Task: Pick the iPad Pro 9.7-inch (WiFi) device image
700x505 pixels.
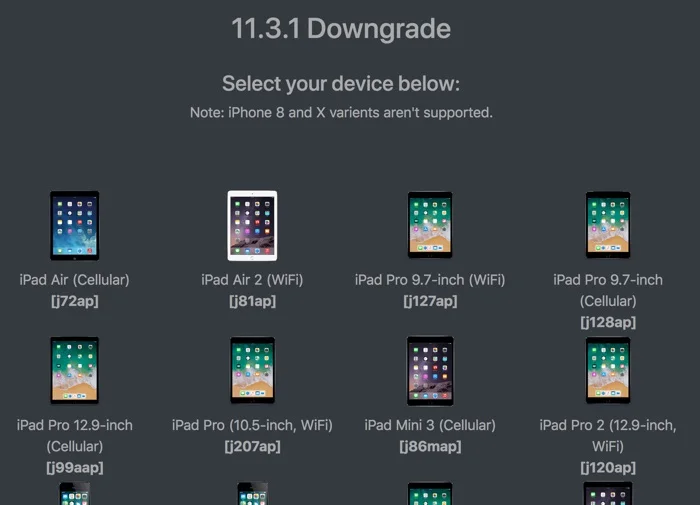Action: tap(430, 225)
